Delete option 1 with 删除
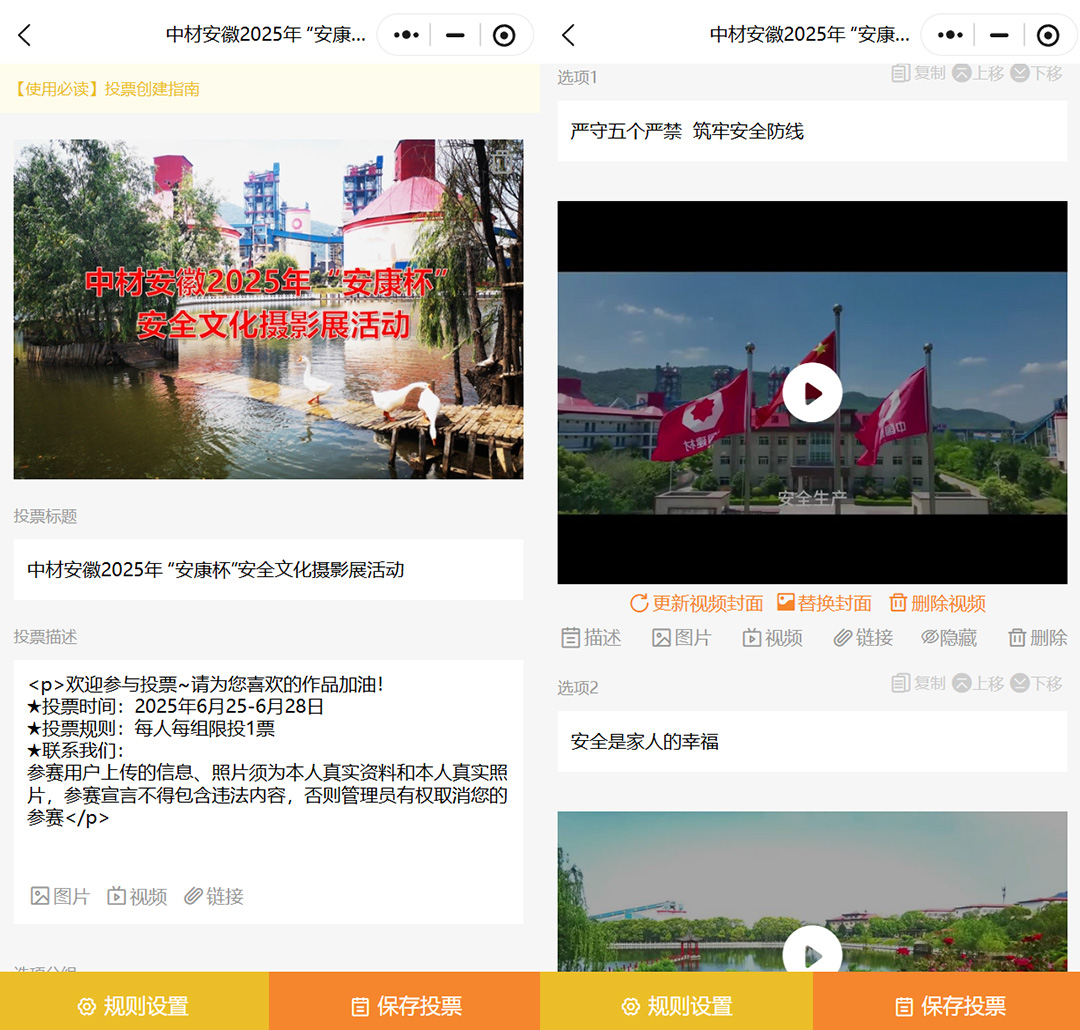The image size is (1080, 1030). (x=1037, y=637)
